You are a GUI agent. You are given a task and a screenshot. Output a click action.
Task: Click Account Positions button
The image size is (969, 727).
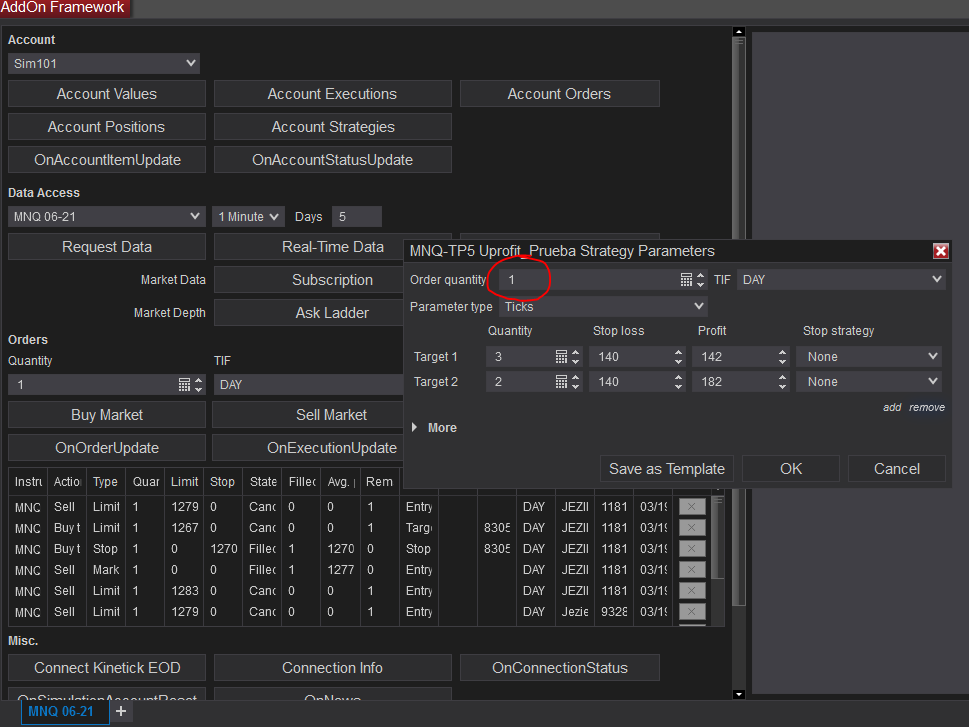[107, 127]
